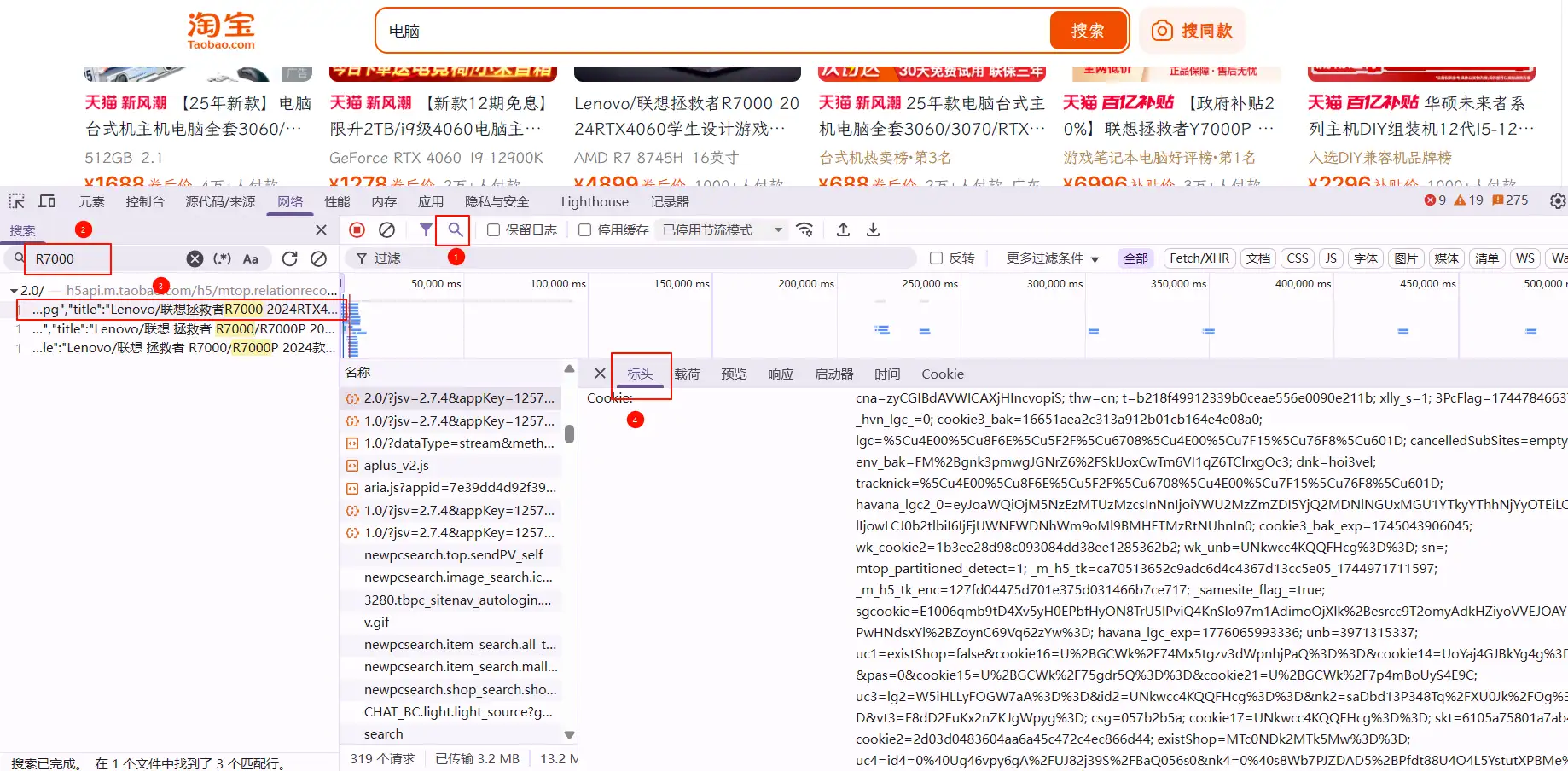The width and height of the screenshot is (1568, 771).
Task: Click the errors count 9 indicator
Action: 1435,200
